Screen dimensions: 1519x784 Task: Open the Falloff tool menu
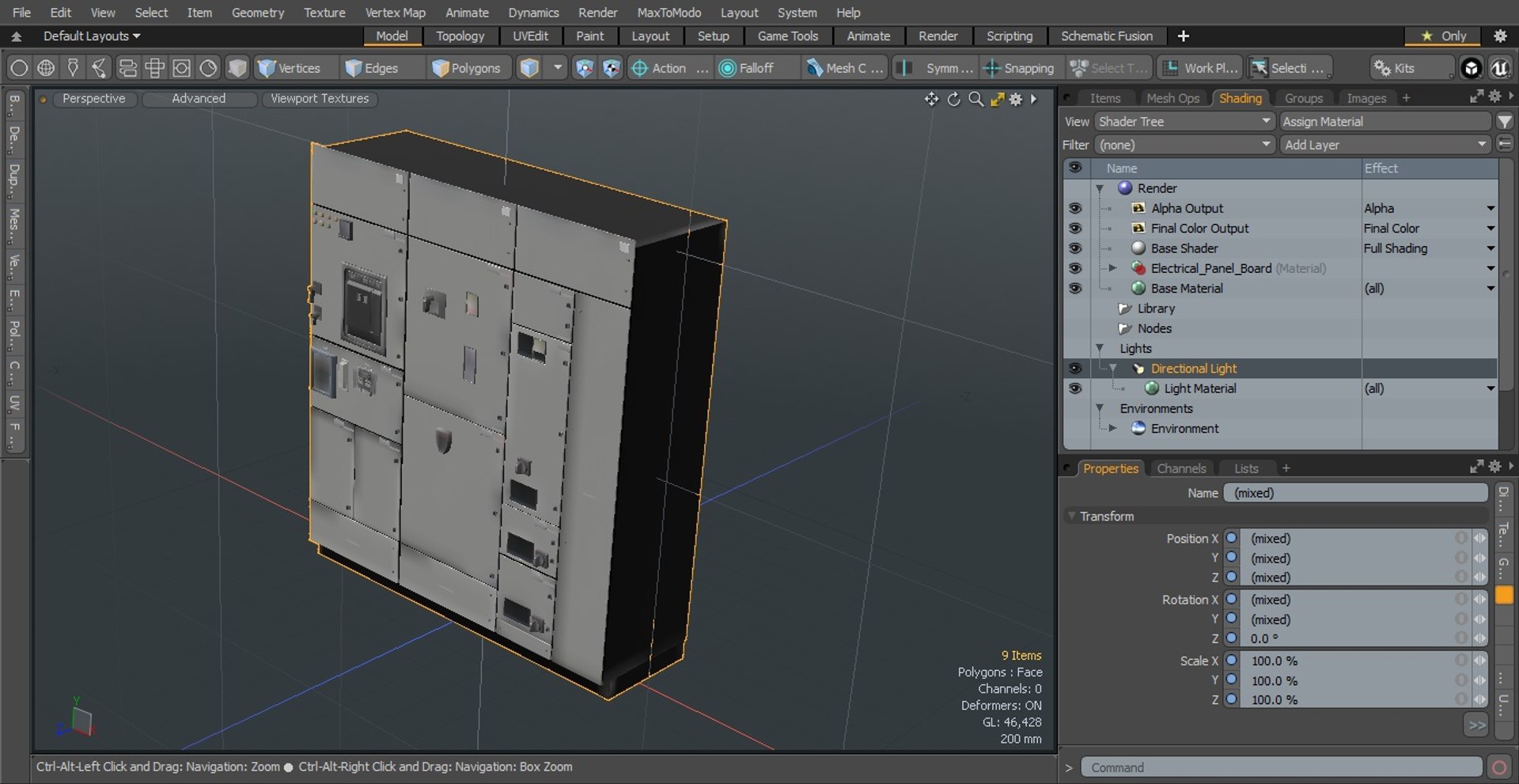[756, 68]
